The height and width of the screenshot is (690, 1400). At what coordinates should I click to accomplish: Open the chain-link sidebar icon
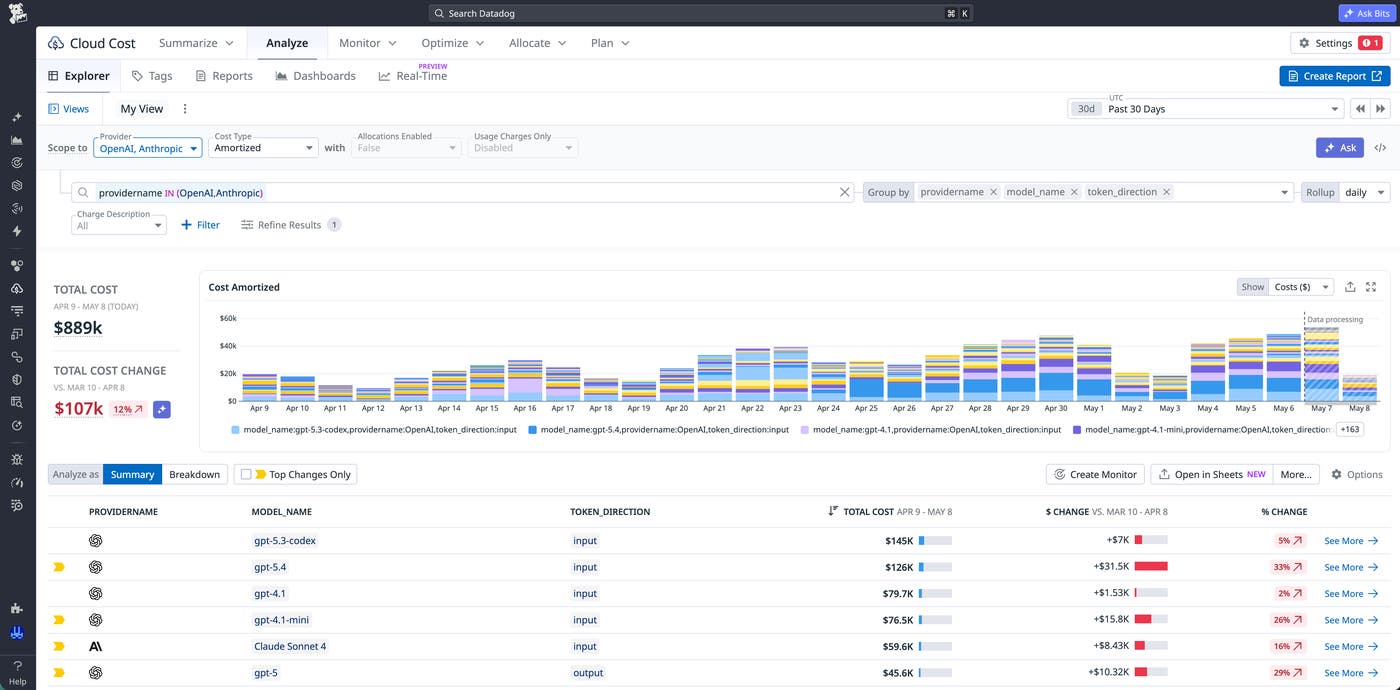pyautogui.click(x=17, y=356)
